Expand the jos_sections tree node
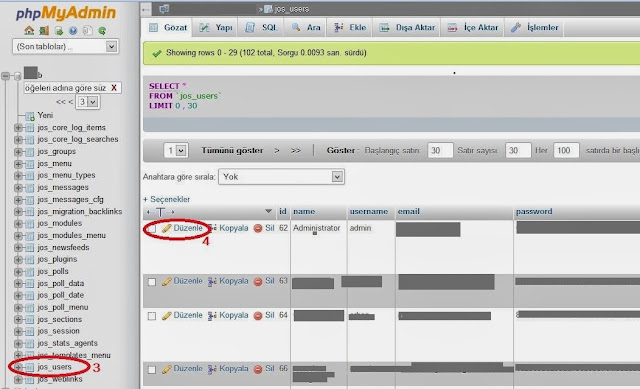This screenshot has width=640, height=389. pyautogui.click(x=18, y=320)
